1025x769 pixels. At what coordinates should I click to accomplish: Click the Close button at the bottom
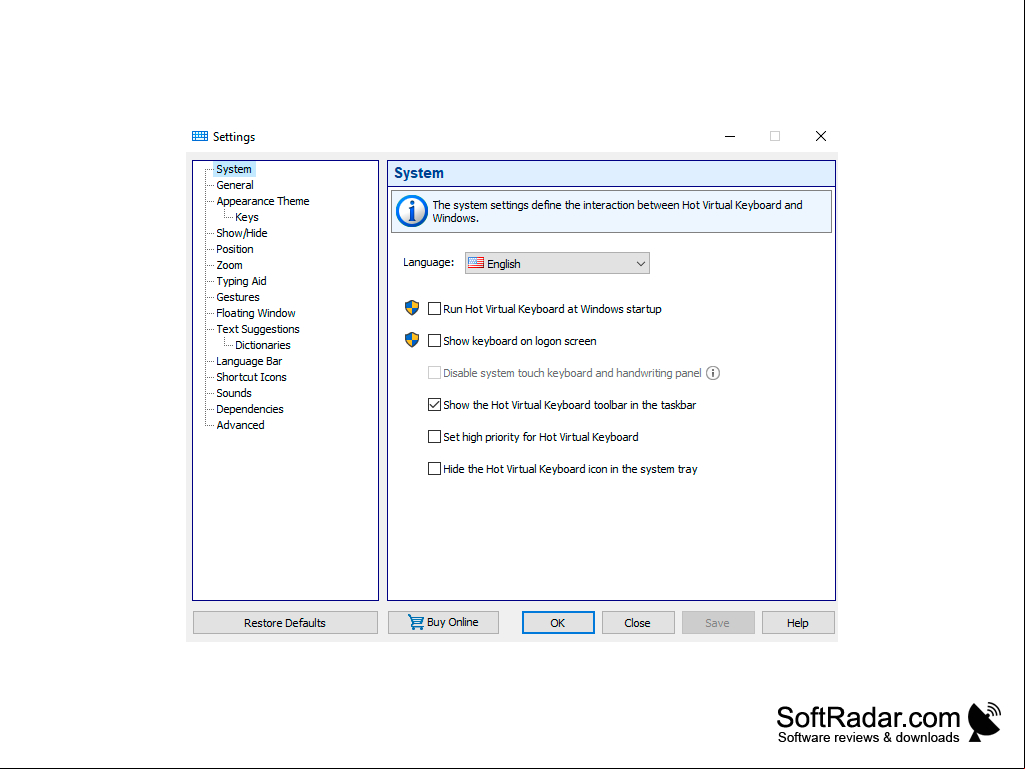(638, 623)
